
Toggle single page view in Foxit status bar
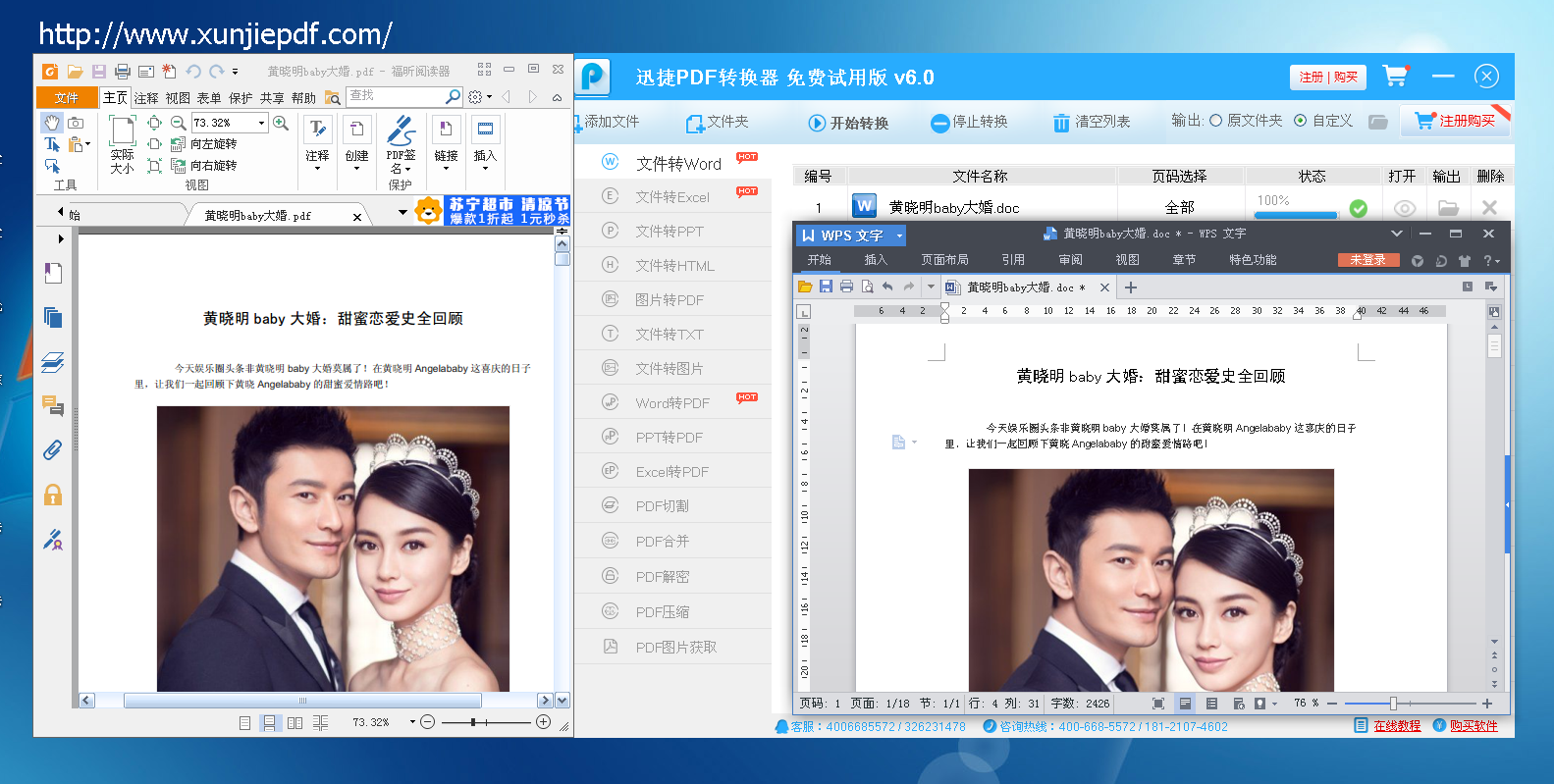(x=244, y=723)
